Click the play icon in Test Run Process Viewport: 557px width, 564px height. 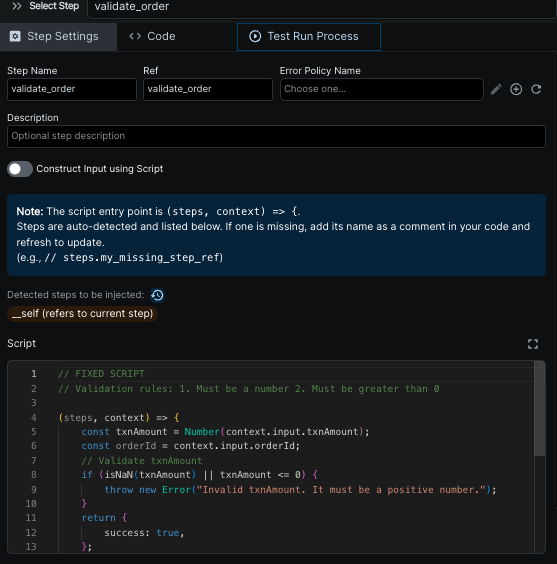click(x=255, y=36)
